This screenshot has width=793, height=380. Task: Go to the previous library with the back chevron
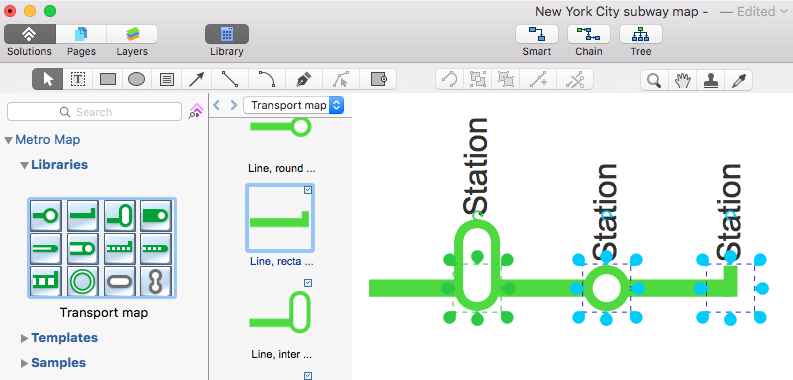(x=216, y=105)
